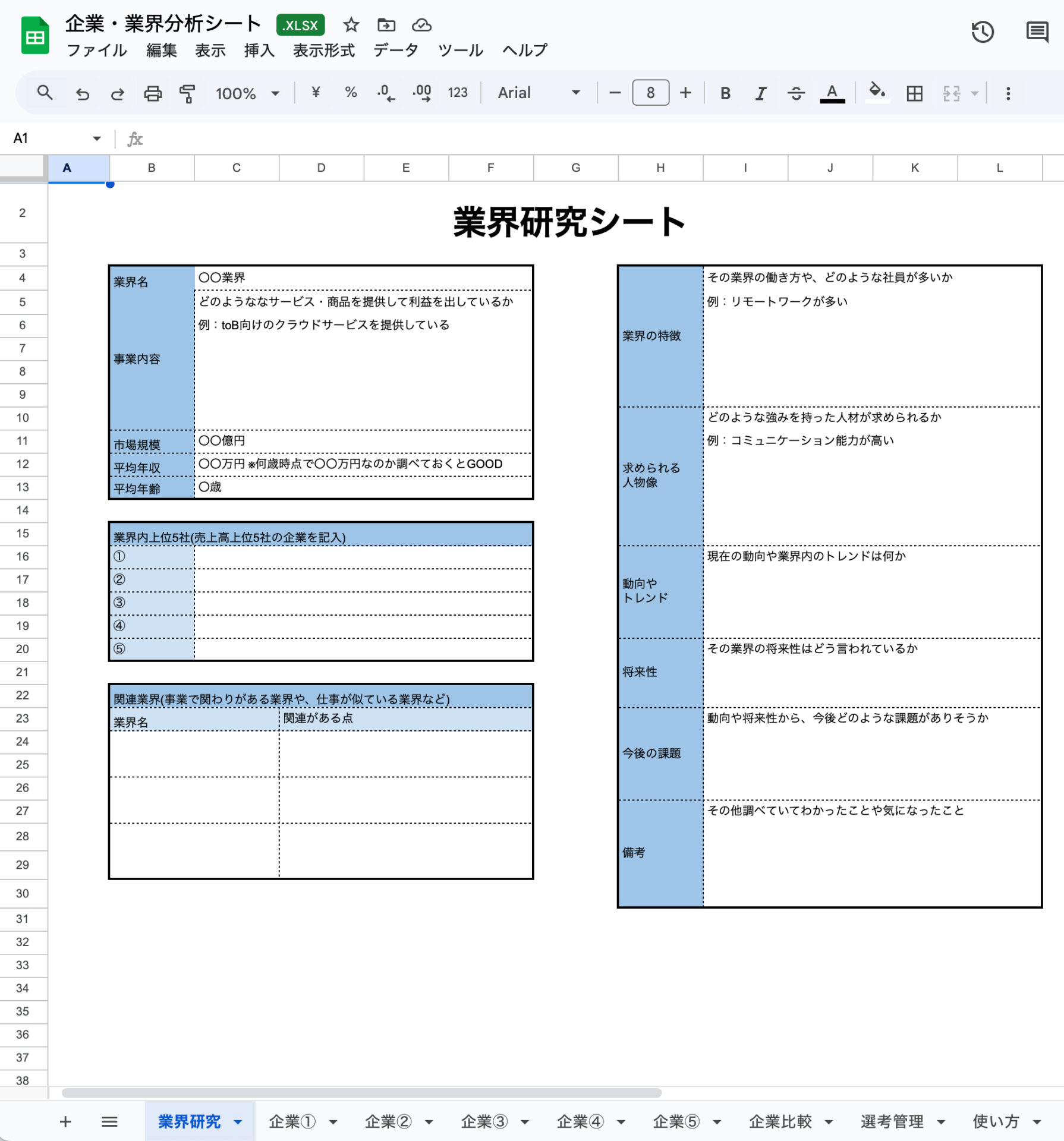
Task: Open the 企業③ tab dropdown arrow
Action: pos(525,1122)
